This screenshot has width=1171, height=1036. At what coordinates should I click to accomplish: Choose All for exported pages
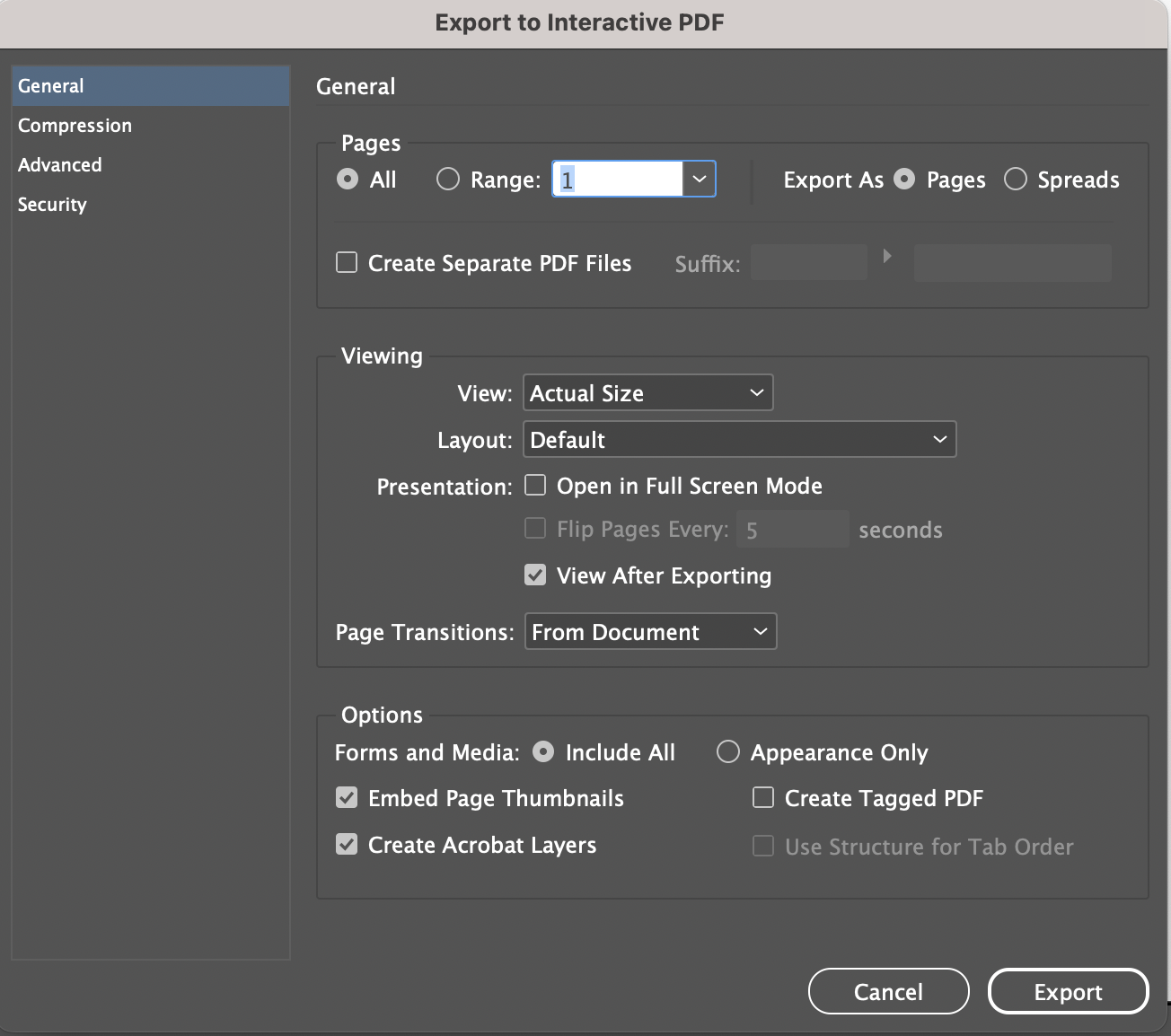click(x=348, y=179)
